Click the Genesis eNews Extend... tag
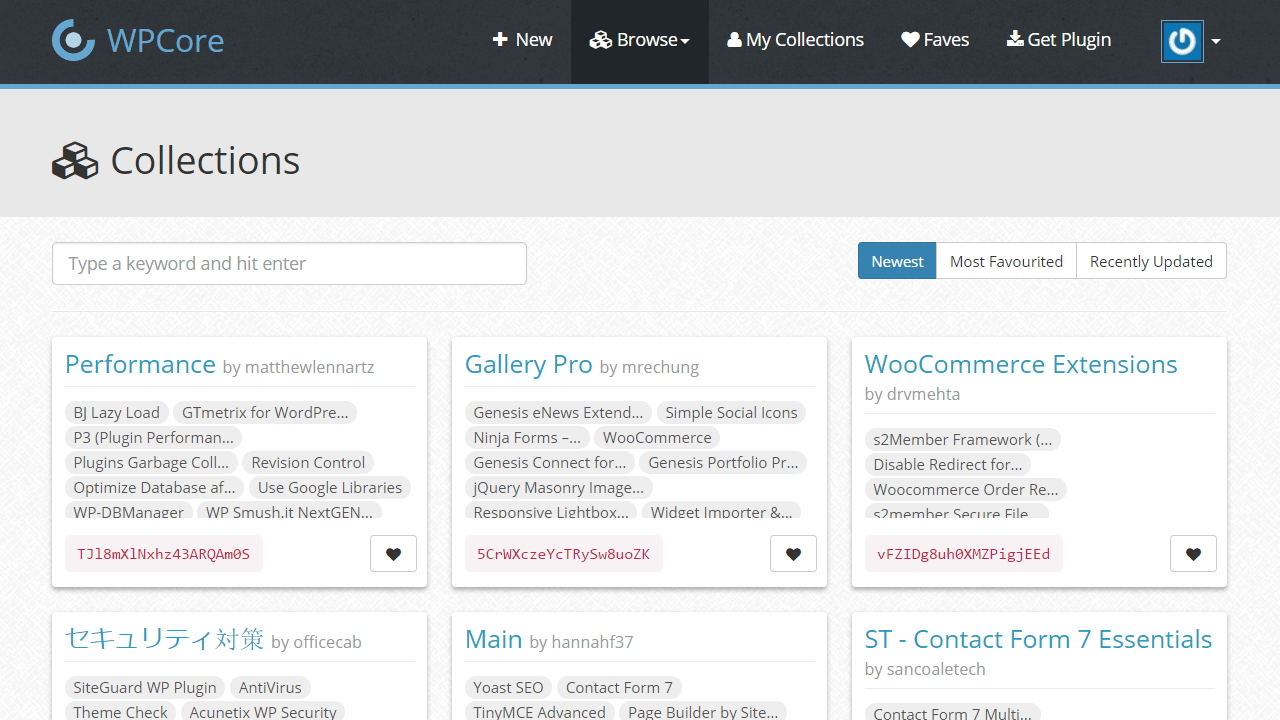 pyautogui.click(x=558, y=412)
